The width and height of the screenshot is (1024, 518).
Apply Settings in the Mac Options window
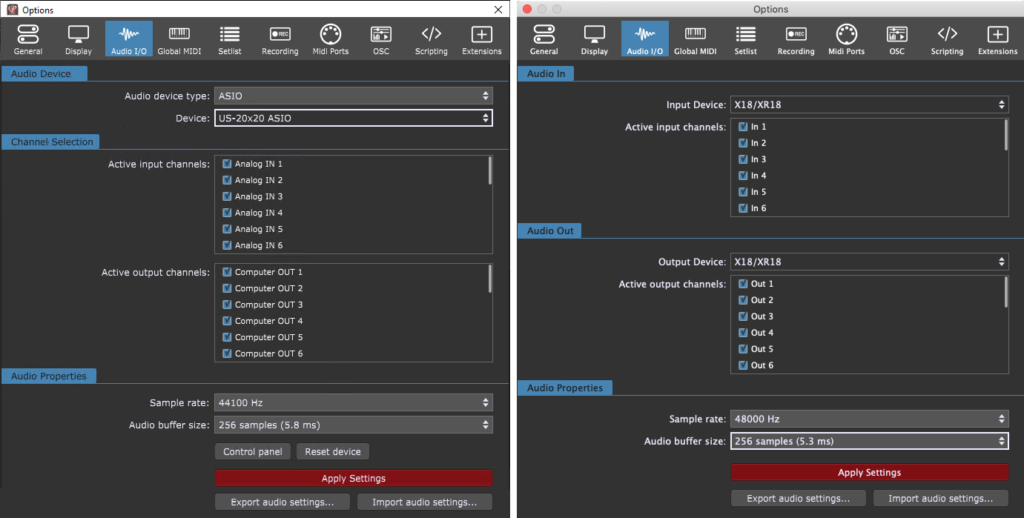click(869, 472)
